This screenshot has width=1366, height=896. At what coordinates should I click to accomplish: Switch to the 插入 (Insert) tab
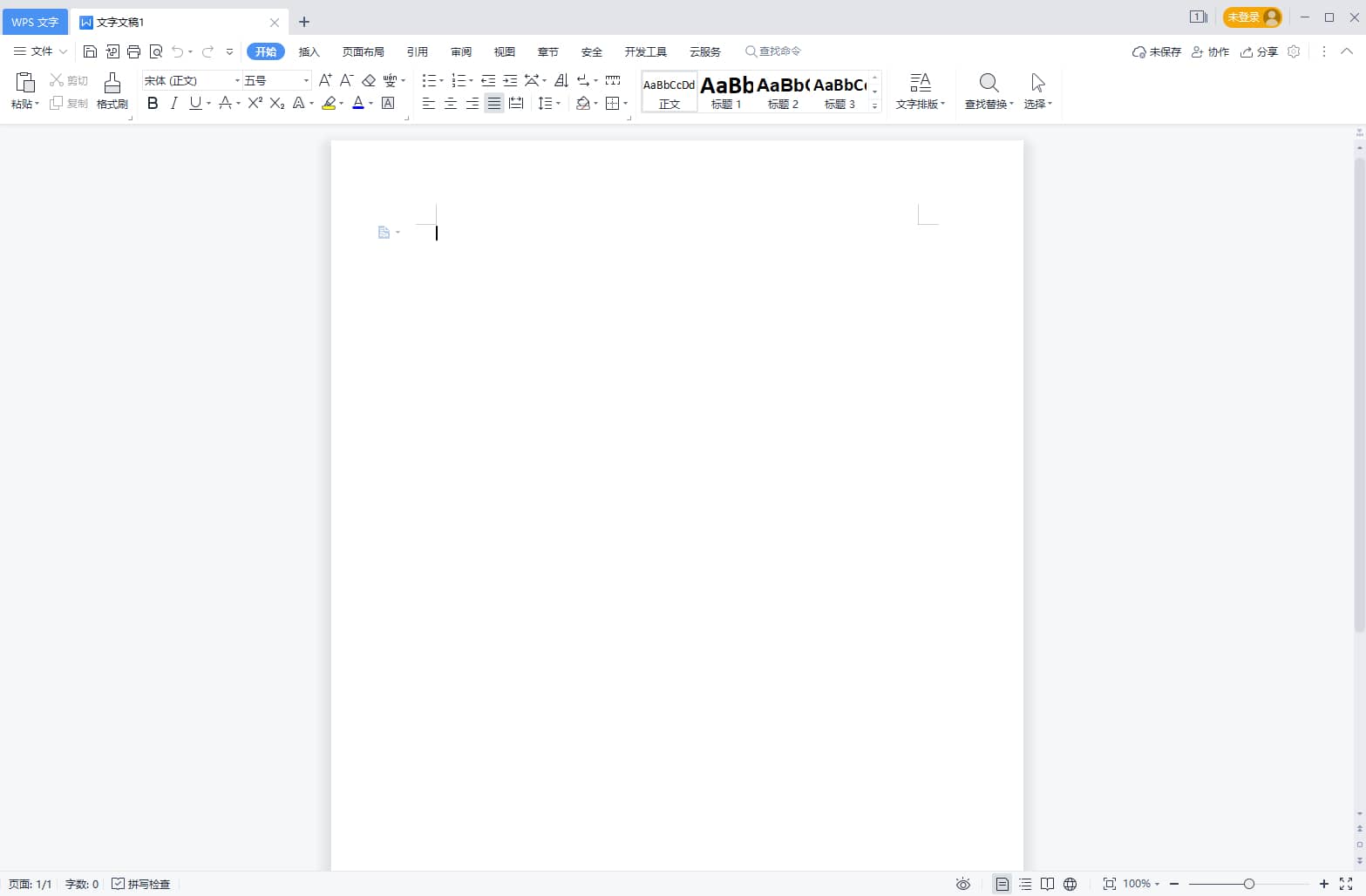[x=309, y=51]
